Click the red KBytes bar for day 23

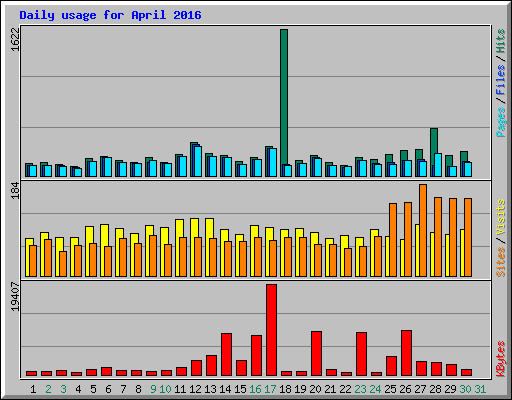tap(361, 354)
